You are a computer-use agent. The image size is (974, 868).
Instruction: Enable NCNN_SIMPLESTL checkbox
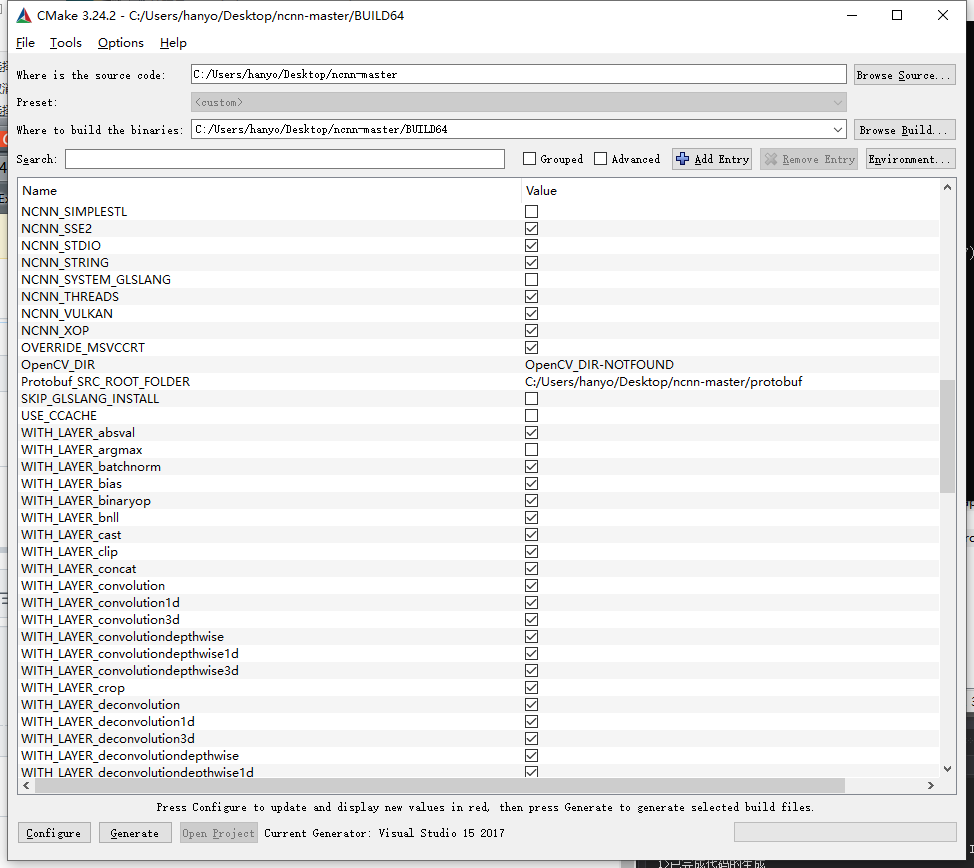[531, 211]
